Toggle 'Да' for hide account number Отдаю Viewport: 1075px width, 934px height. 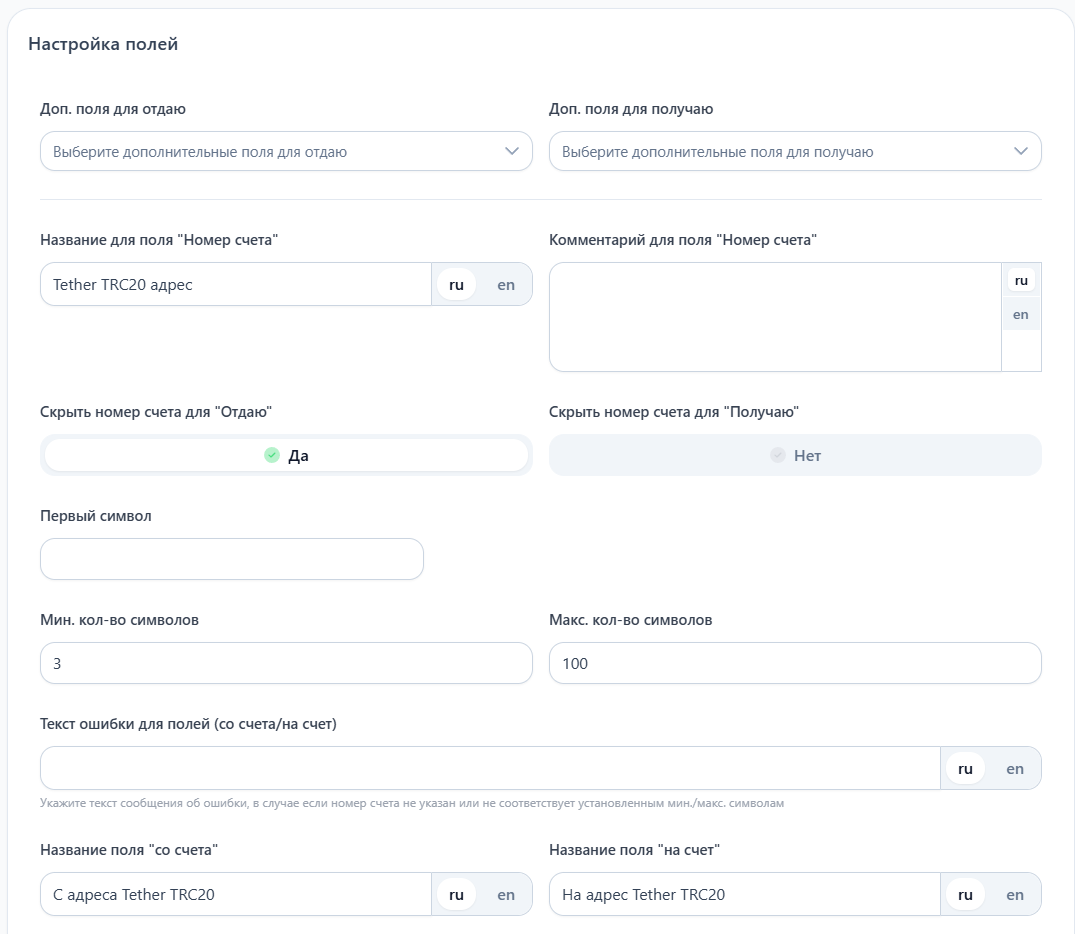[x=286, y=455]
